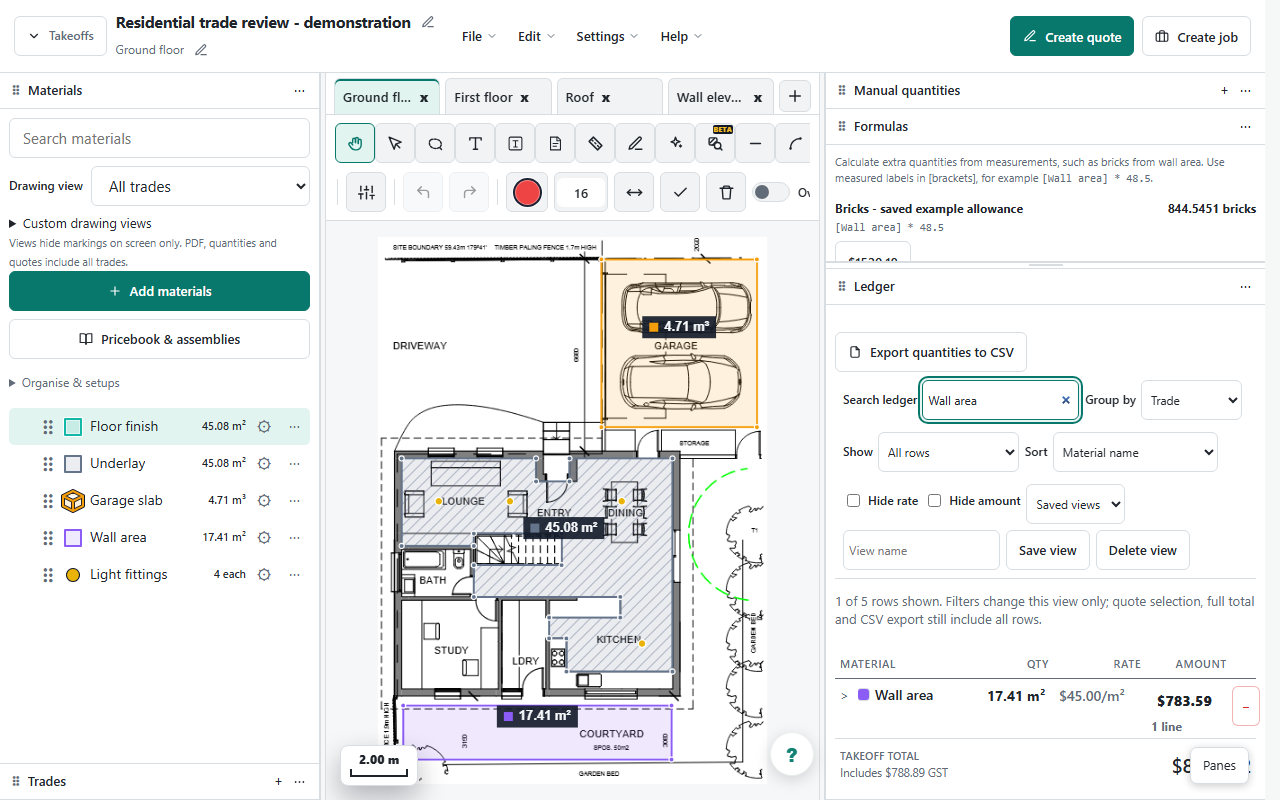The image size is (1280, 800).
Task: Select the arrow pointer tool
Action: pyautogui.click(x=395, y=143)
